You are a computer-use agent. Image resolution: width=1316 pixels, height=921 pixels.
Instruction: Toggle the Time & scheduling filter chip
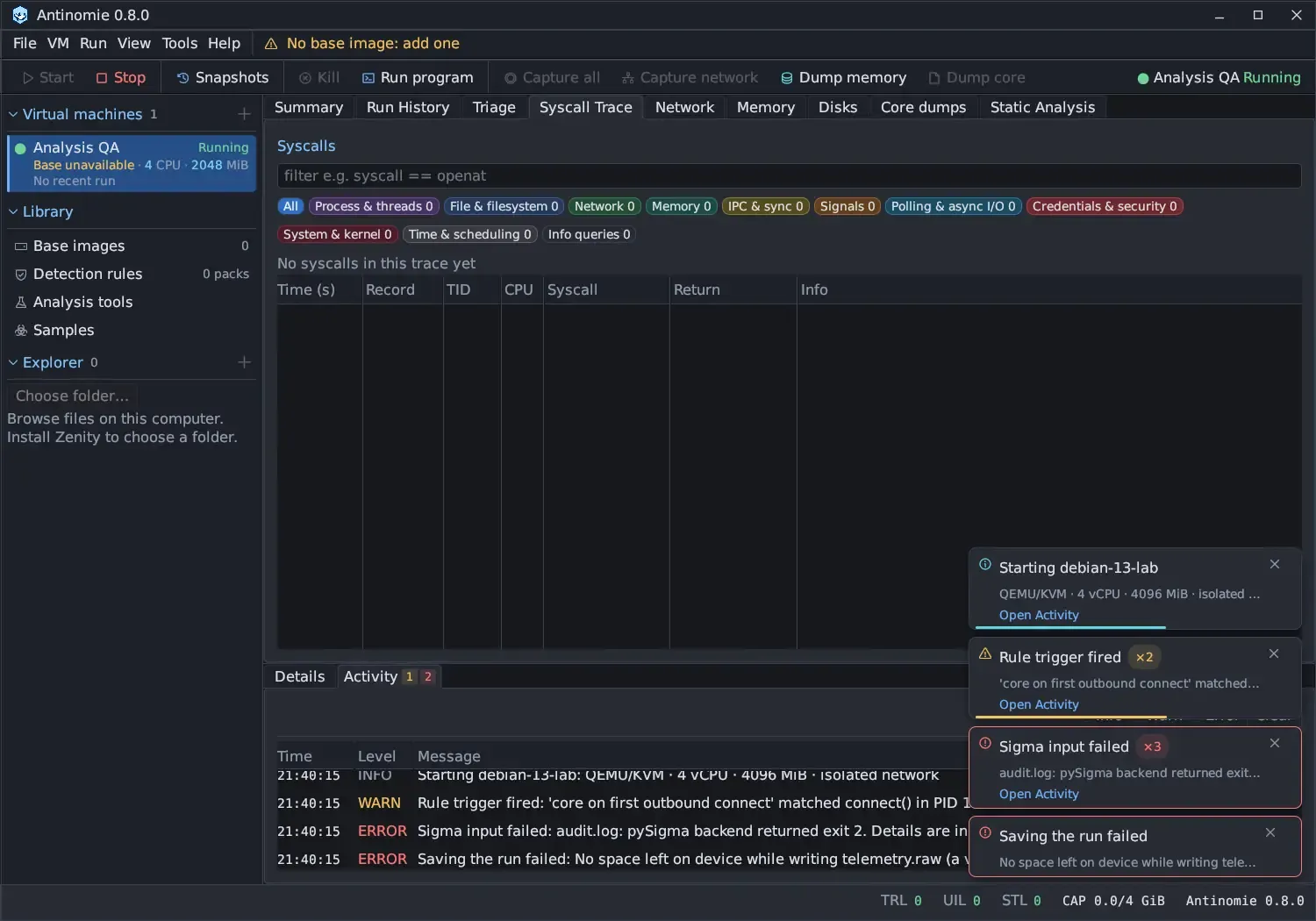point(469,235)
